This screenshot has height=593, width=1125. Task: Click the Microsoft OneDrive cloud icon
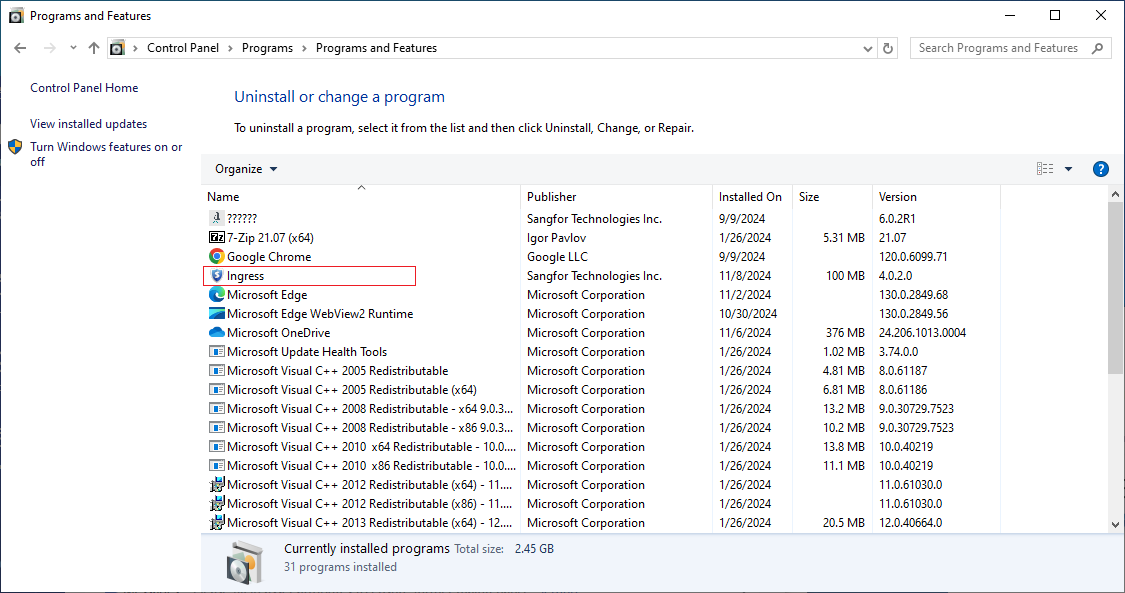pos(217,333)
